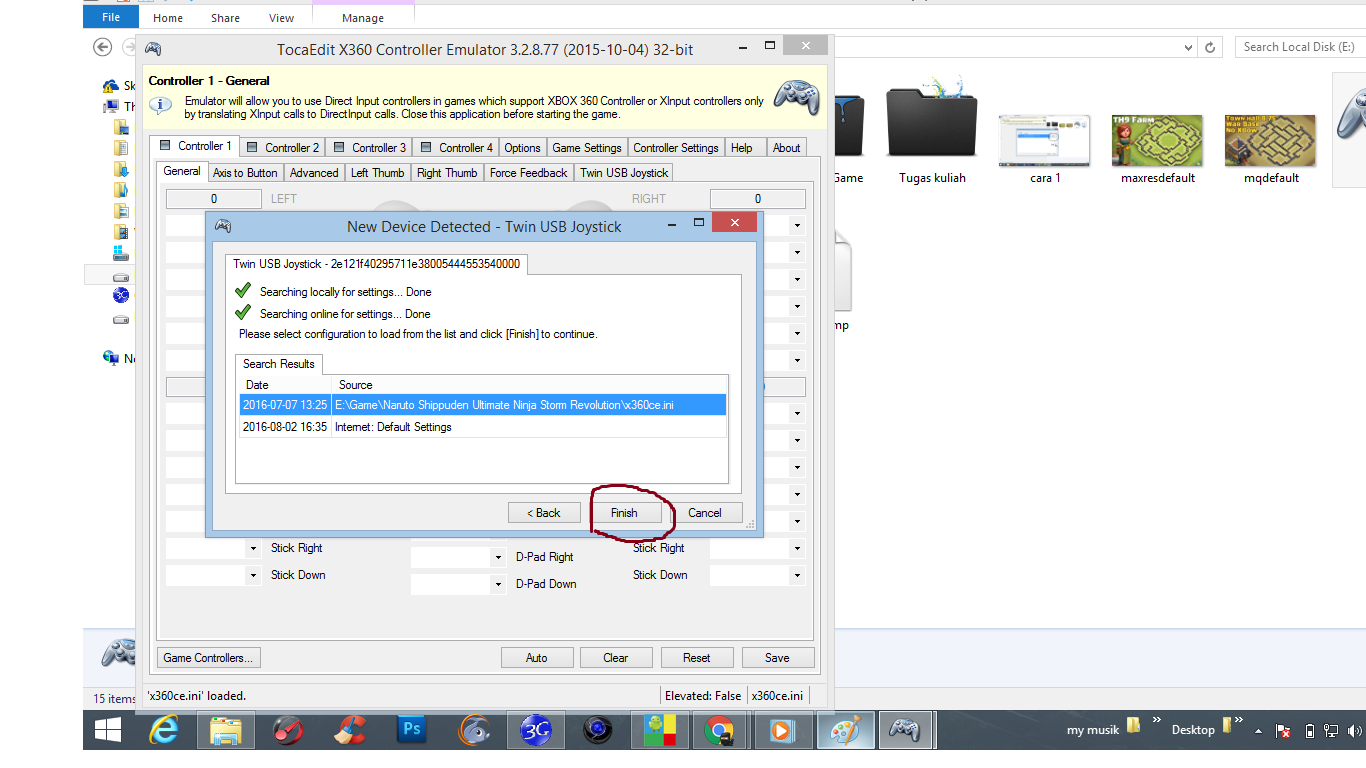Viewport: 1366px width, 768px height.
Task: Select This PC icon in Explorer sidebar
Action: click(112, 106)
